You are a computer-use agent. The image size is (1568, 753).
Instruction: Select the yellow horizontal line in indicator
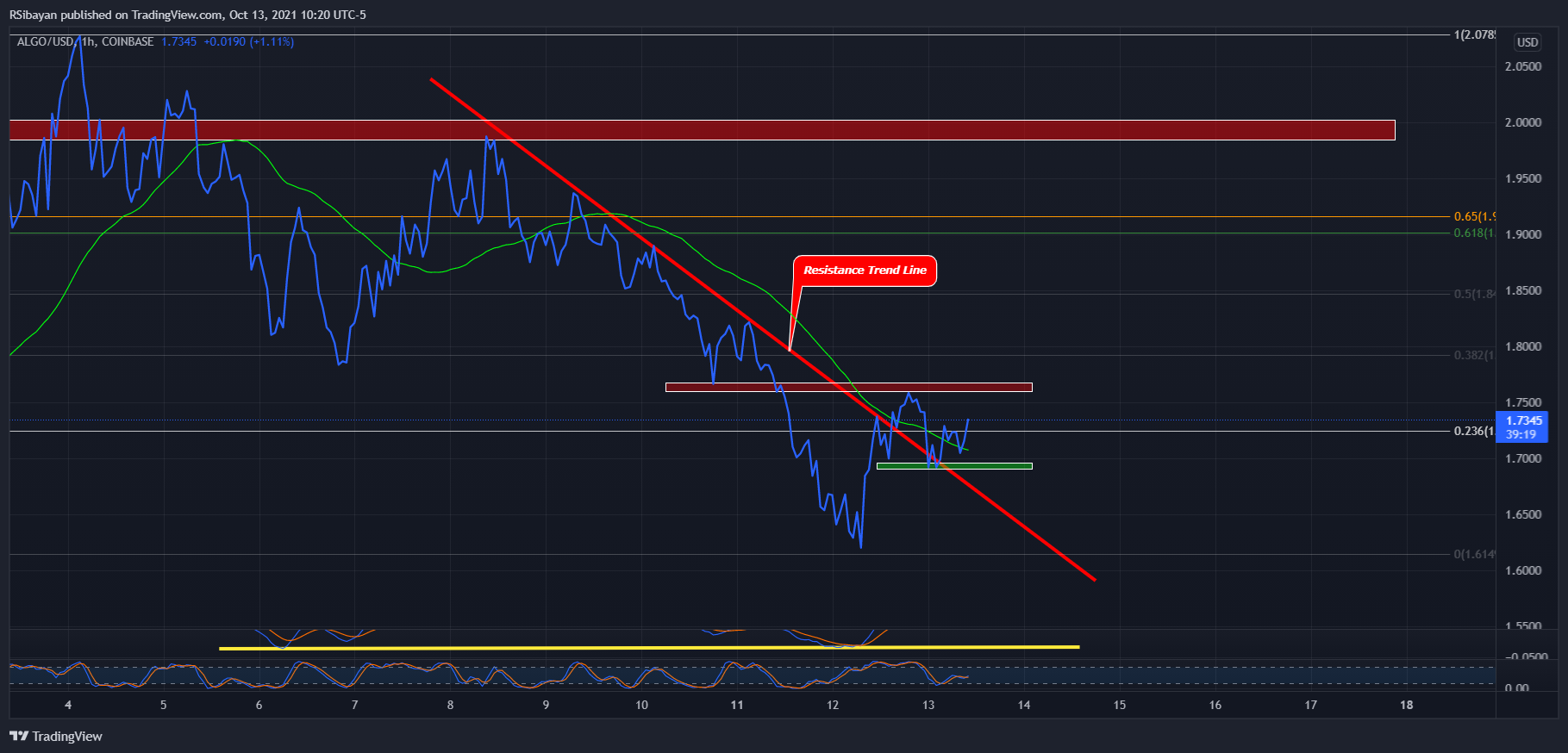click(649, 647)
